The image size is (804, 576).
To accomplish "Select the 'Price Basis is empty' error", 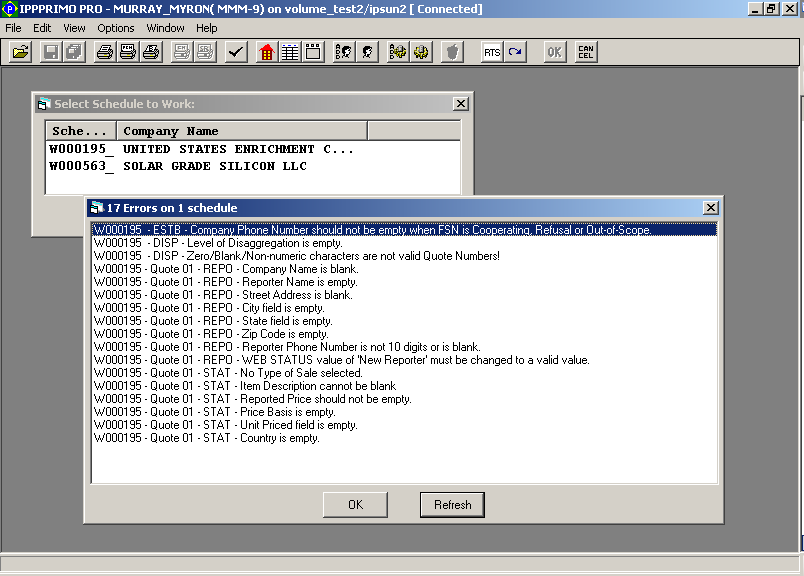I will pyautogui.click(x=404, y=412).
